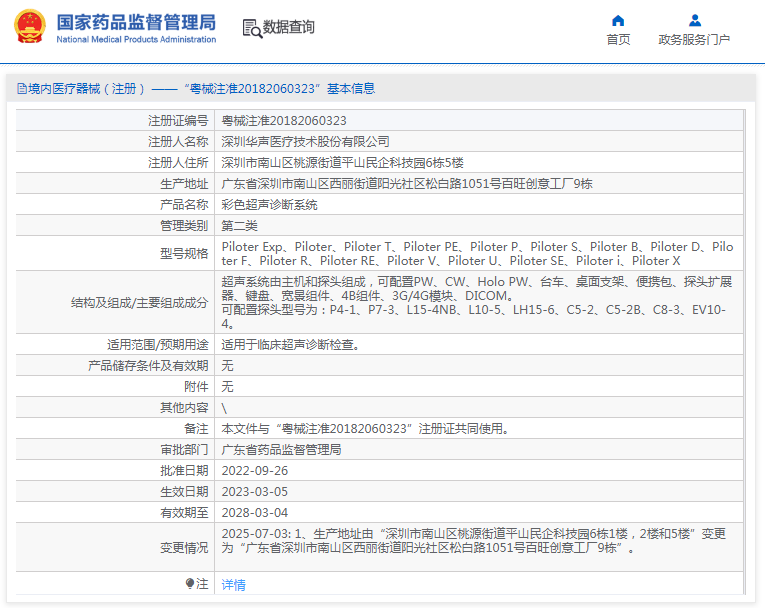The height and width of the screenshot is (608, 765).
Task: Click the NMPA national emblem logo
Action: click(30, 28)
